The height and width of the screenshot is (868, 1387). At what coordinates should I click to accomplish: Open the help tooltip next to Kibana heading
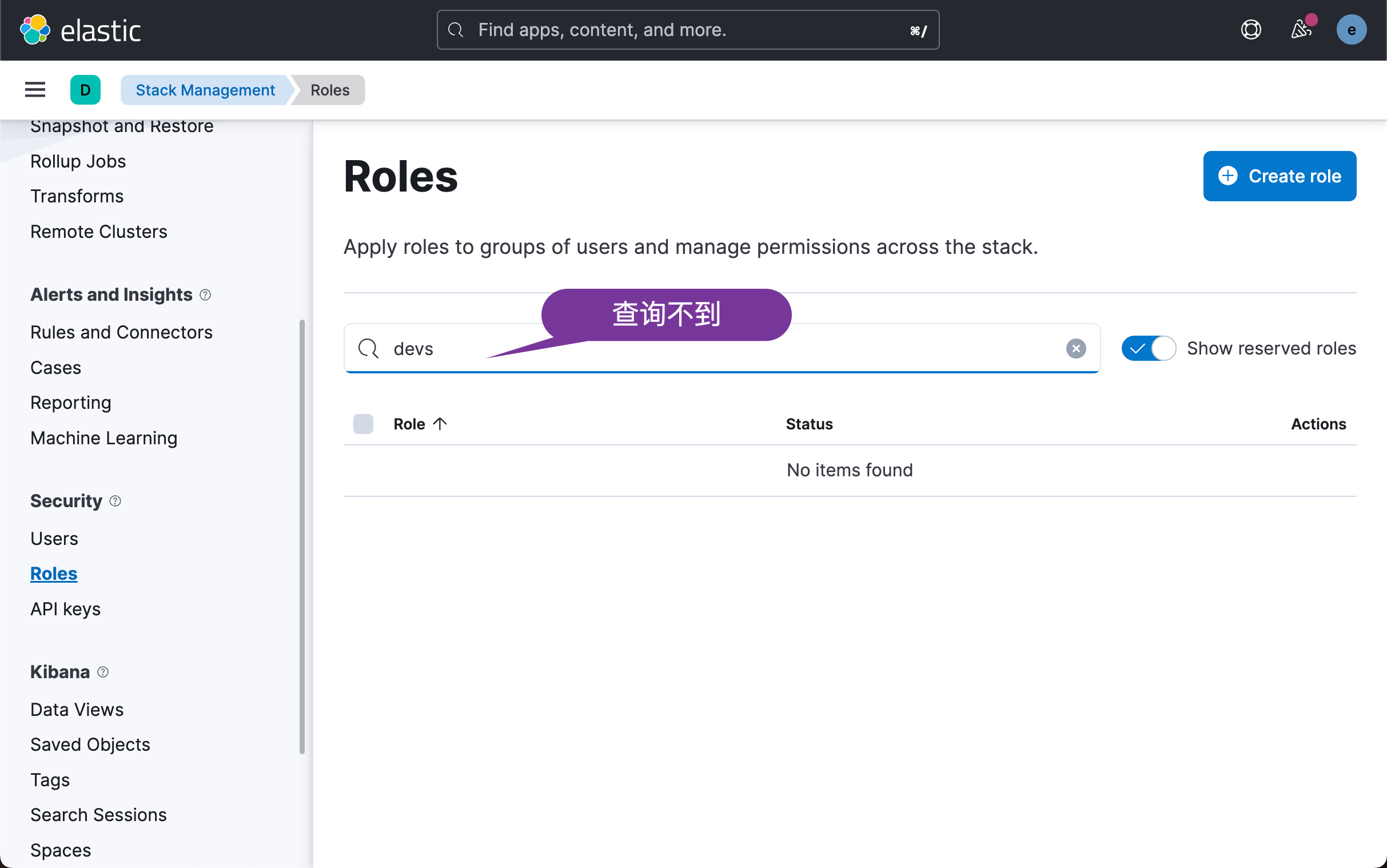103,672
